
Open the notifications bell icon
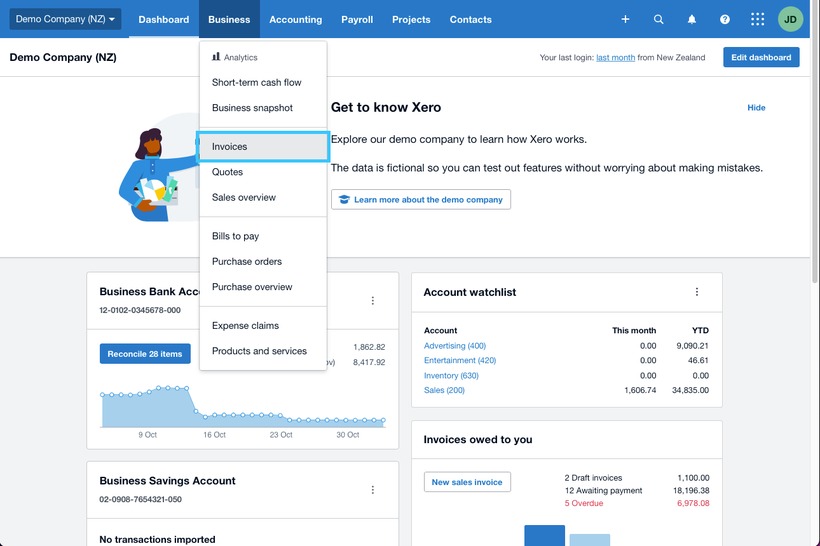[x=691, y=19]
